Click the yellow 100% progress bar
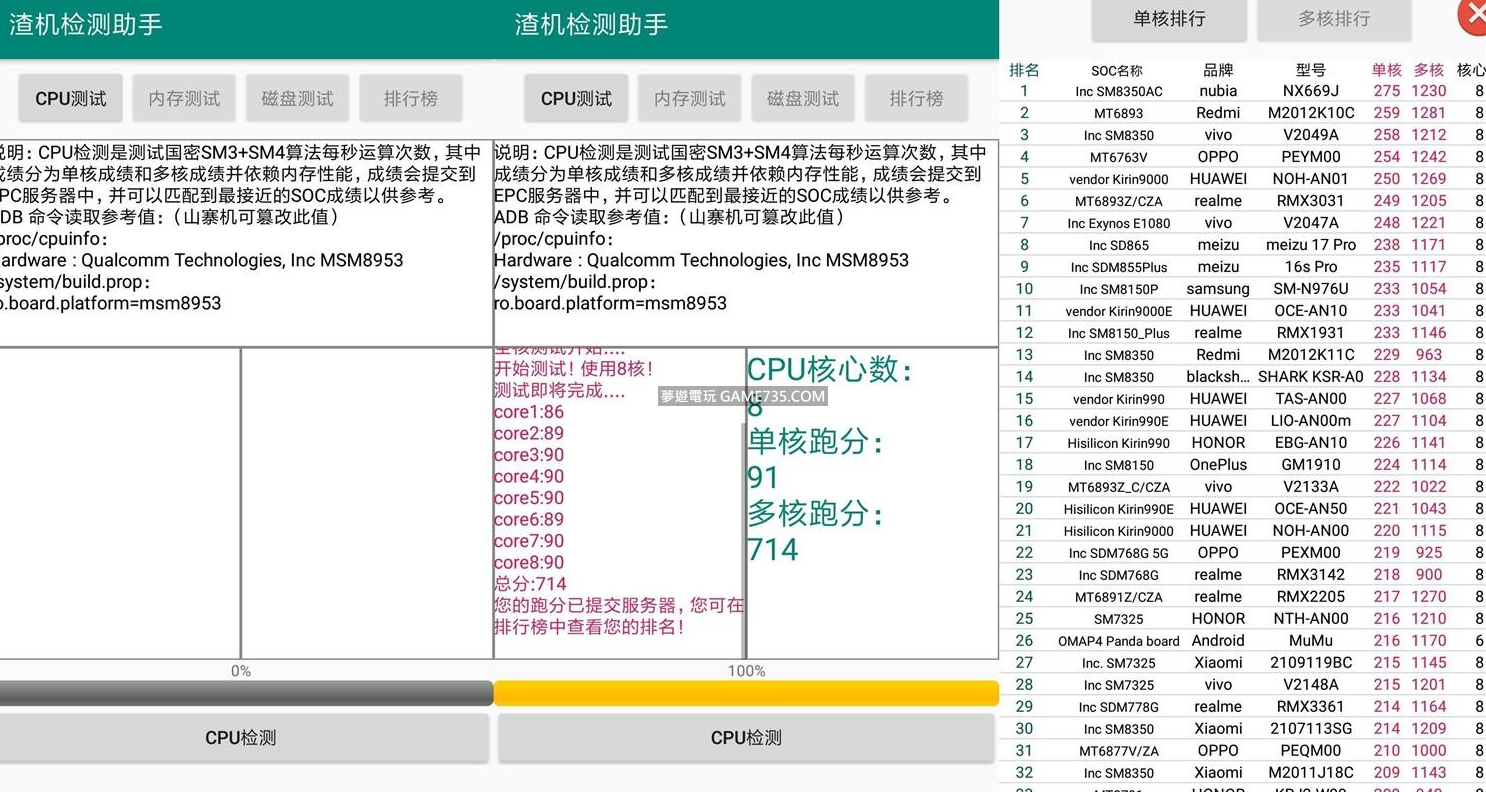 (746, 693)
